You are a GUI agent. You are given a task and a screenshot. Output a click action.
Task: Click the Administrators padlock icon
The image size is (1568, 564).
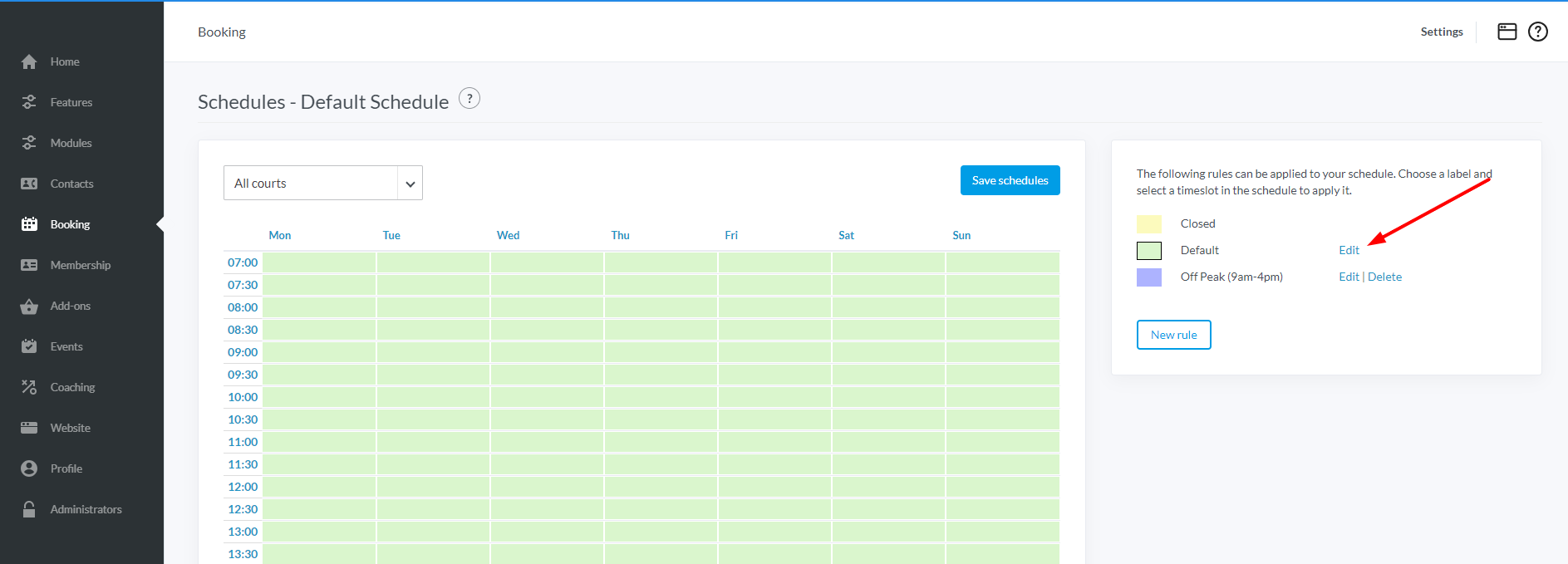point(29,509)
